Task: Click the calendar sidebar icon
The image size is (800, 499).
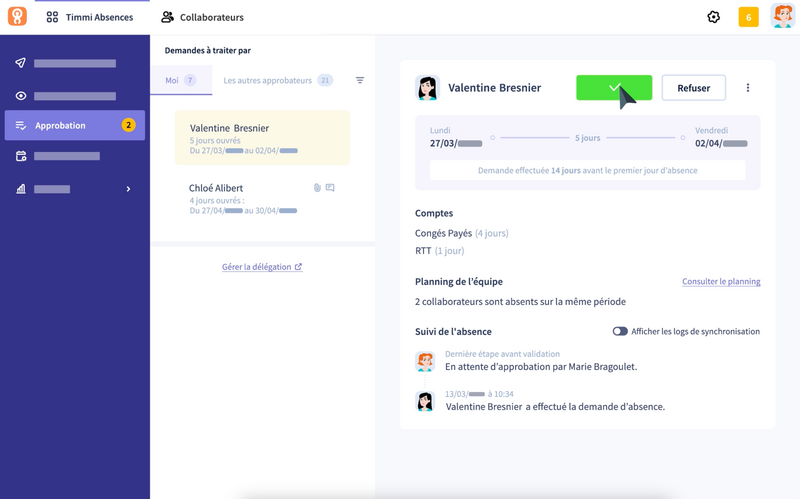Action: [21, 156]
